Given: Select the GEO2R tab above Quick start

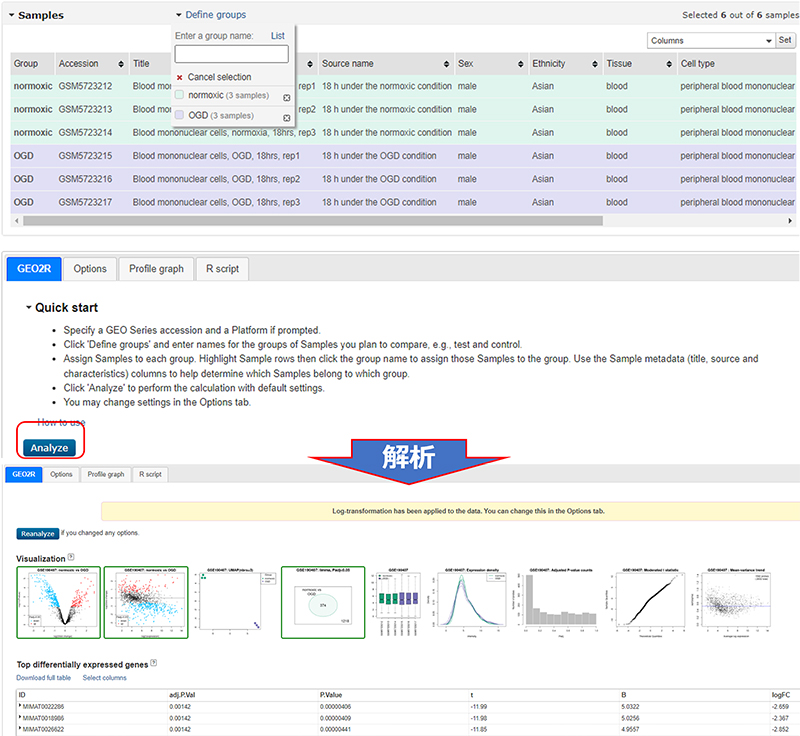Looking at the screenshot, I should coord(34,269).
